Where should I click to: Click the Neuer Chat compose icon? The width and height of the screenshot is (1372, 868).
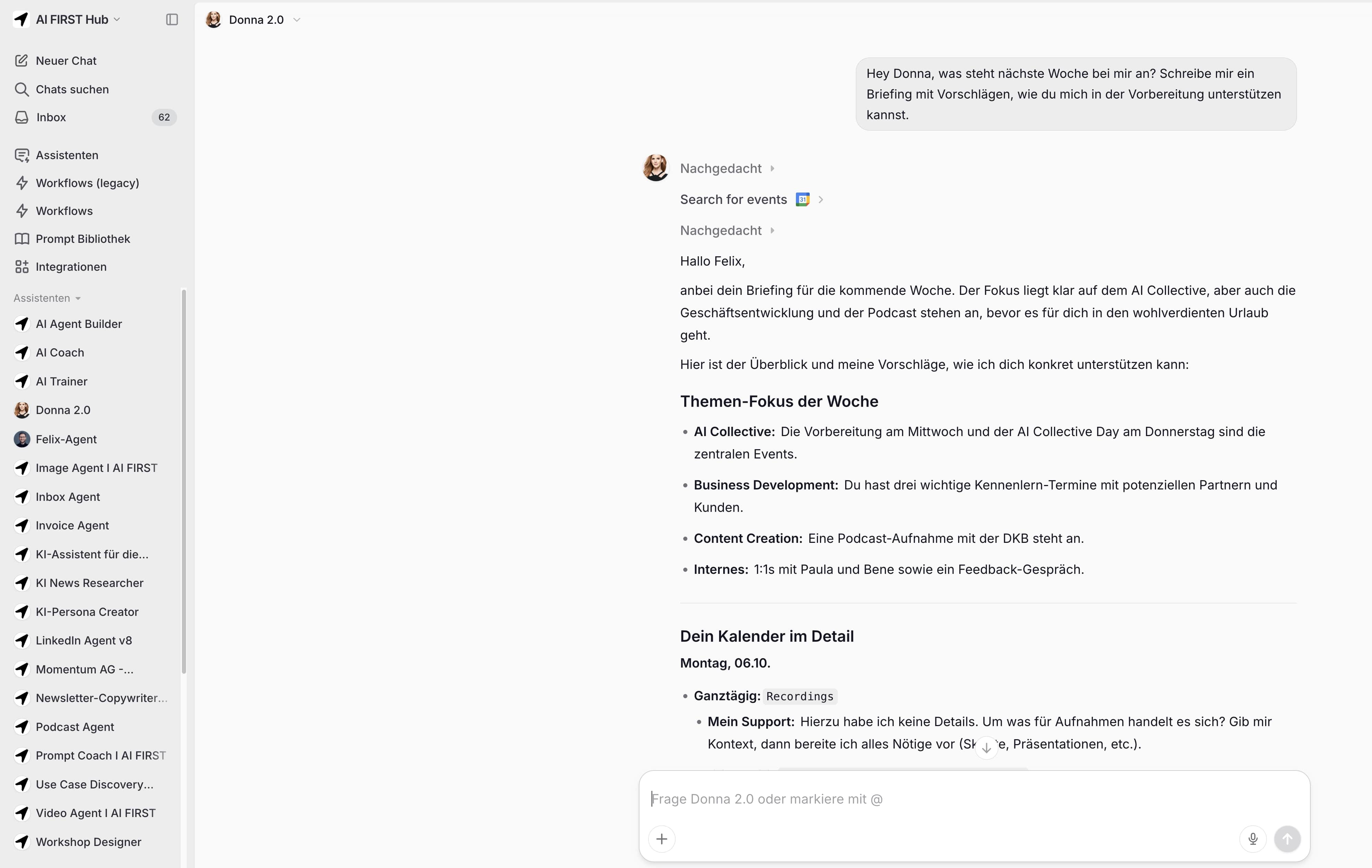[22, 60]
